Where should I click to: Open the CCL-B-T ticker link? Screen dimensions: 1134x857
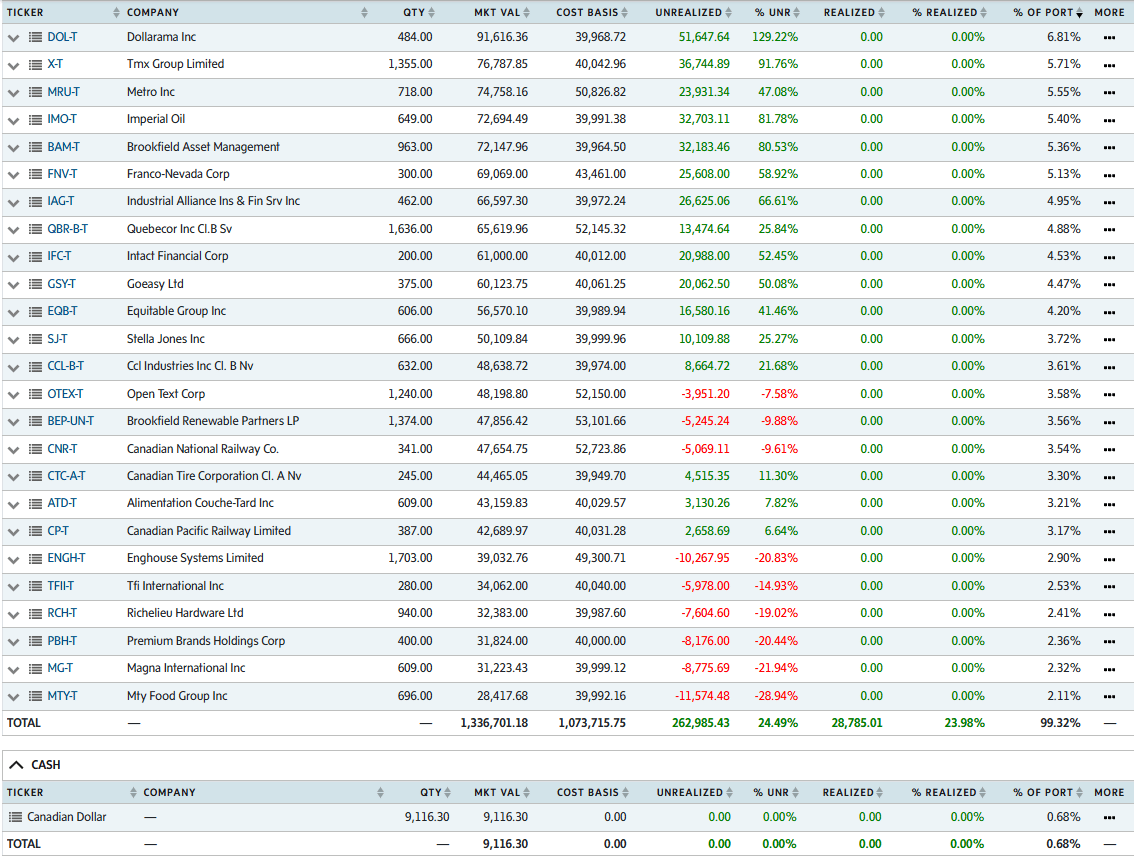click(x=65, y=366)
